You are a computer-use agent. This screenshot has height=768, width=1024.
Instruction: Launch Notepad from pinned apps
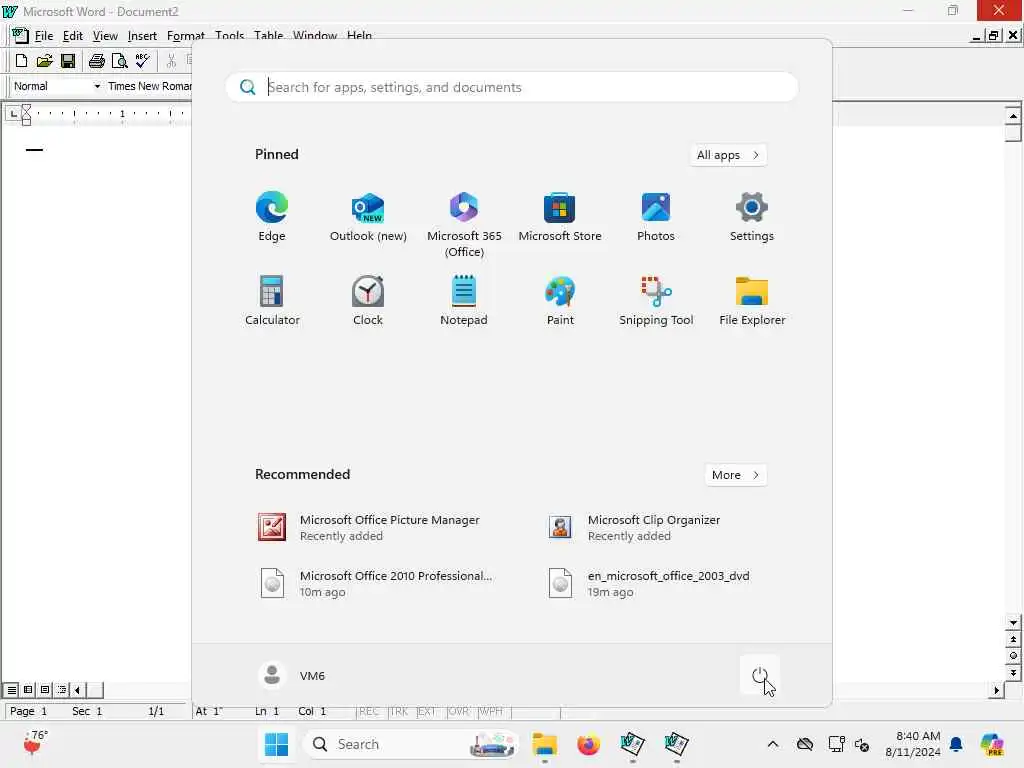point(464,300)
